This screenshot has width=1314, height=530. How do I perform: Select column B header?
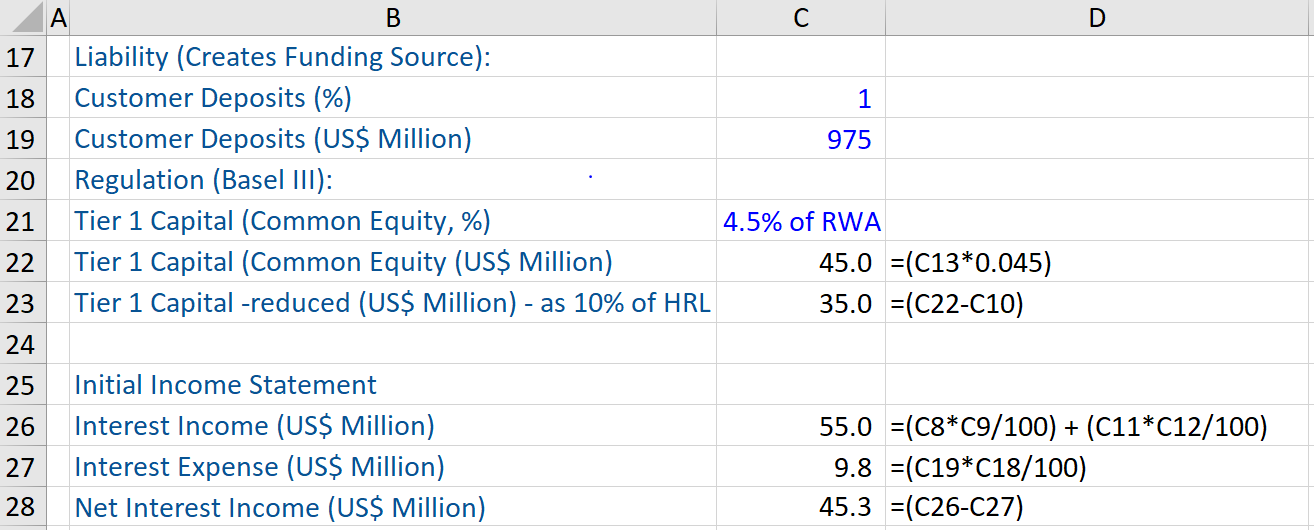393,17
